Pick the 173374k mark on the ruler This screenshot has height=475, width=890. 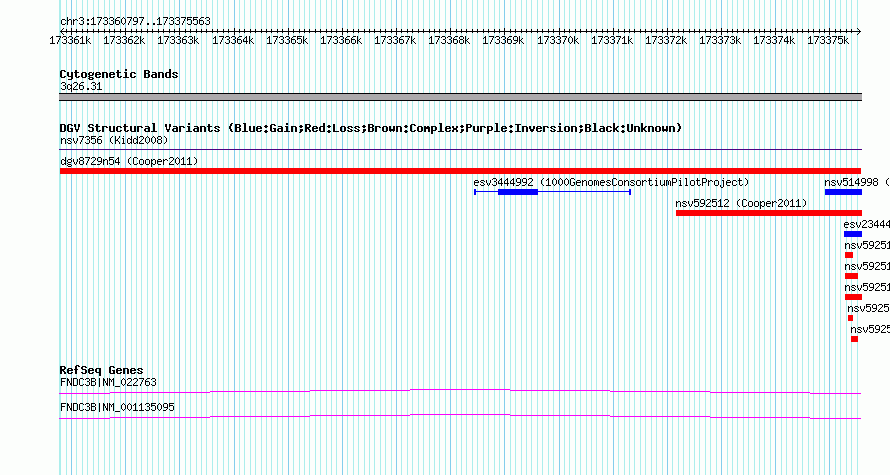(774, 41)
